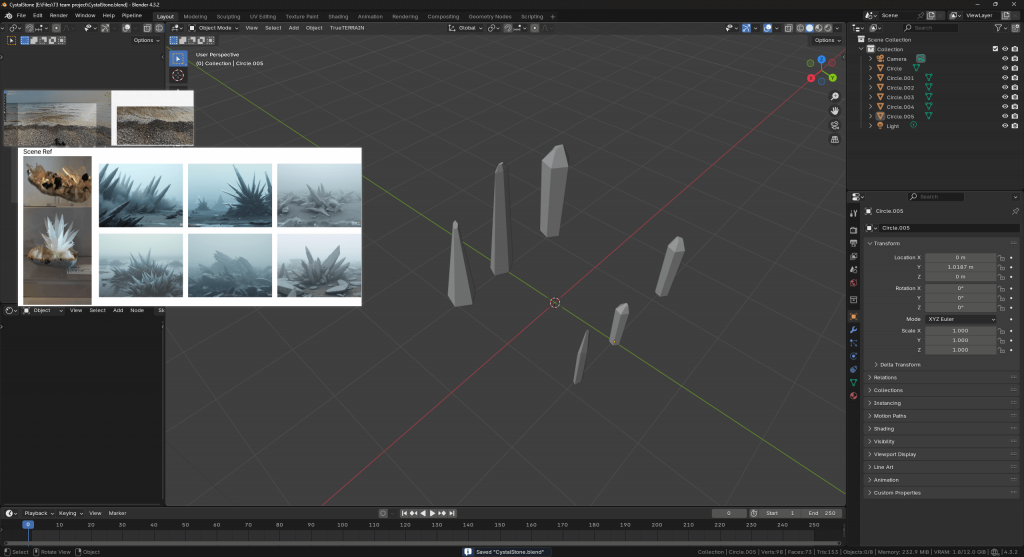The width and height of the screenshot is (1024, 557).
Task: Click the pan hand icon in viewport
Action: tap(834, 110)
